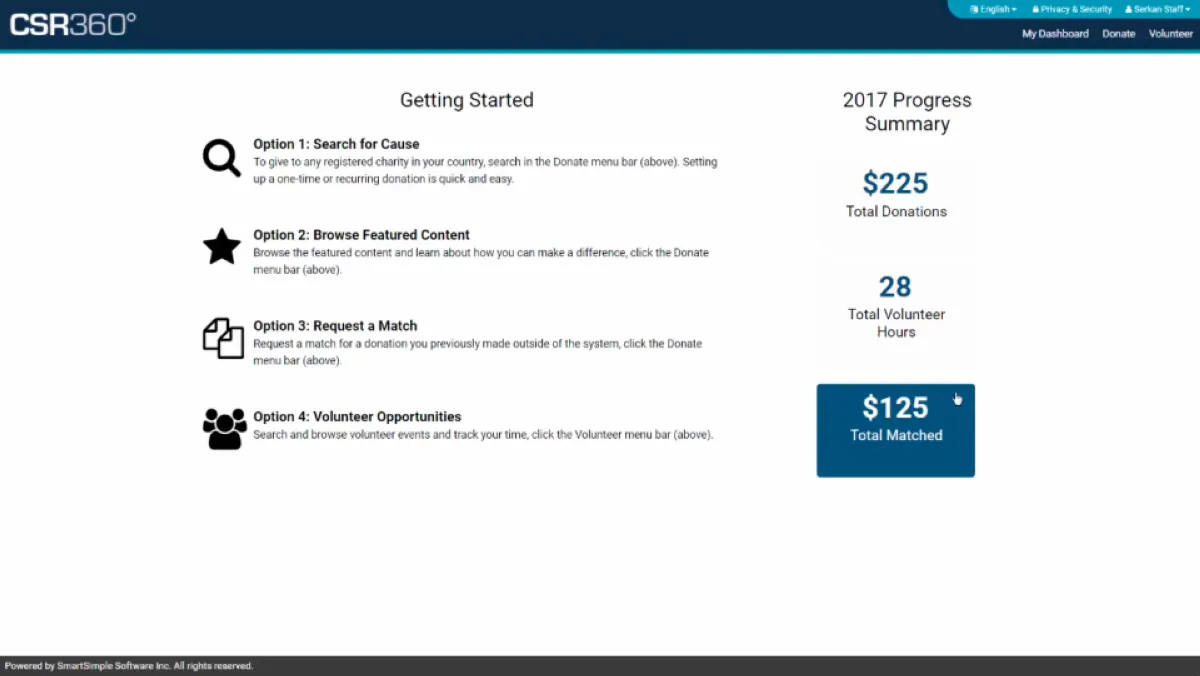Screen dimensions: 1200x676
Task: Click the lock icon beside Privacy & Security
Action: [x=1035, y=9]
